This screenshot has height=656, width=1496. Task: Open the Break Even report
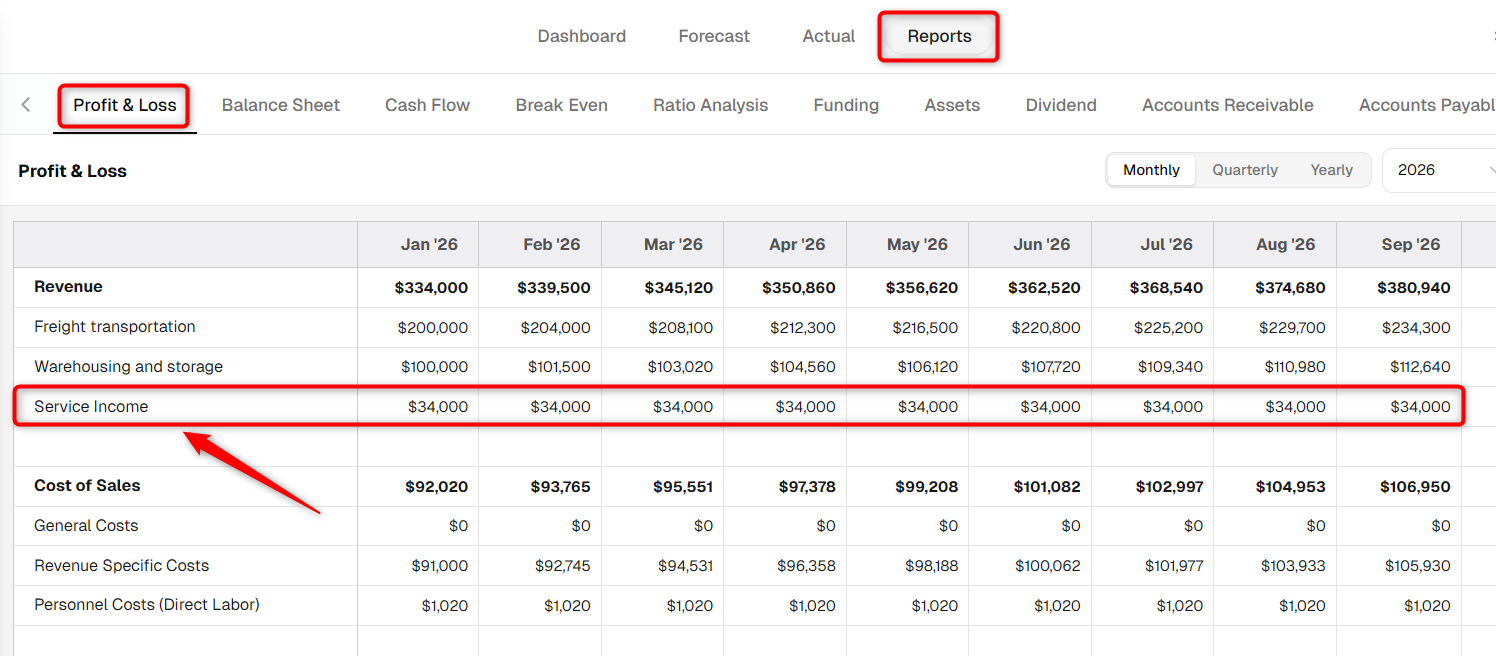pos(561,105)
